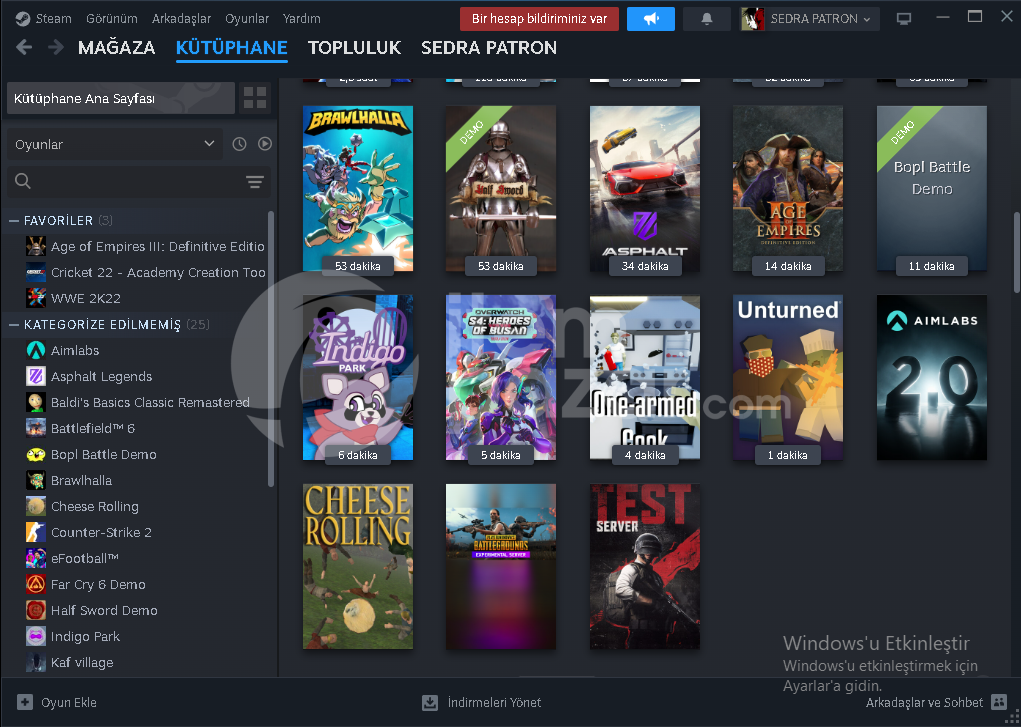Click the recent activity clock icon

coord(240,144)
